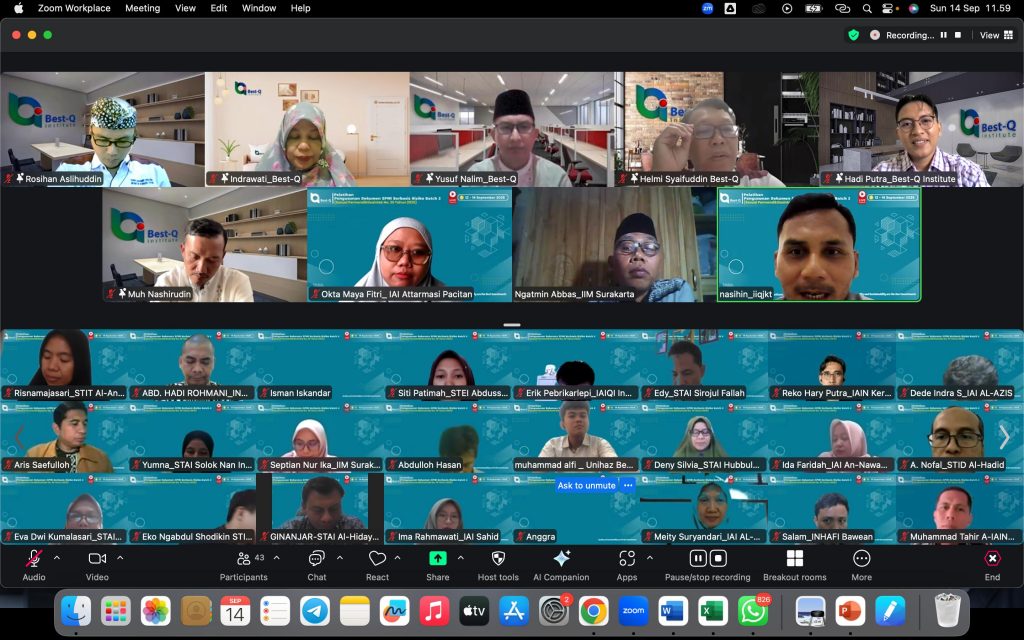
Task: Click the Share screen icon
Action: [437, 559]
